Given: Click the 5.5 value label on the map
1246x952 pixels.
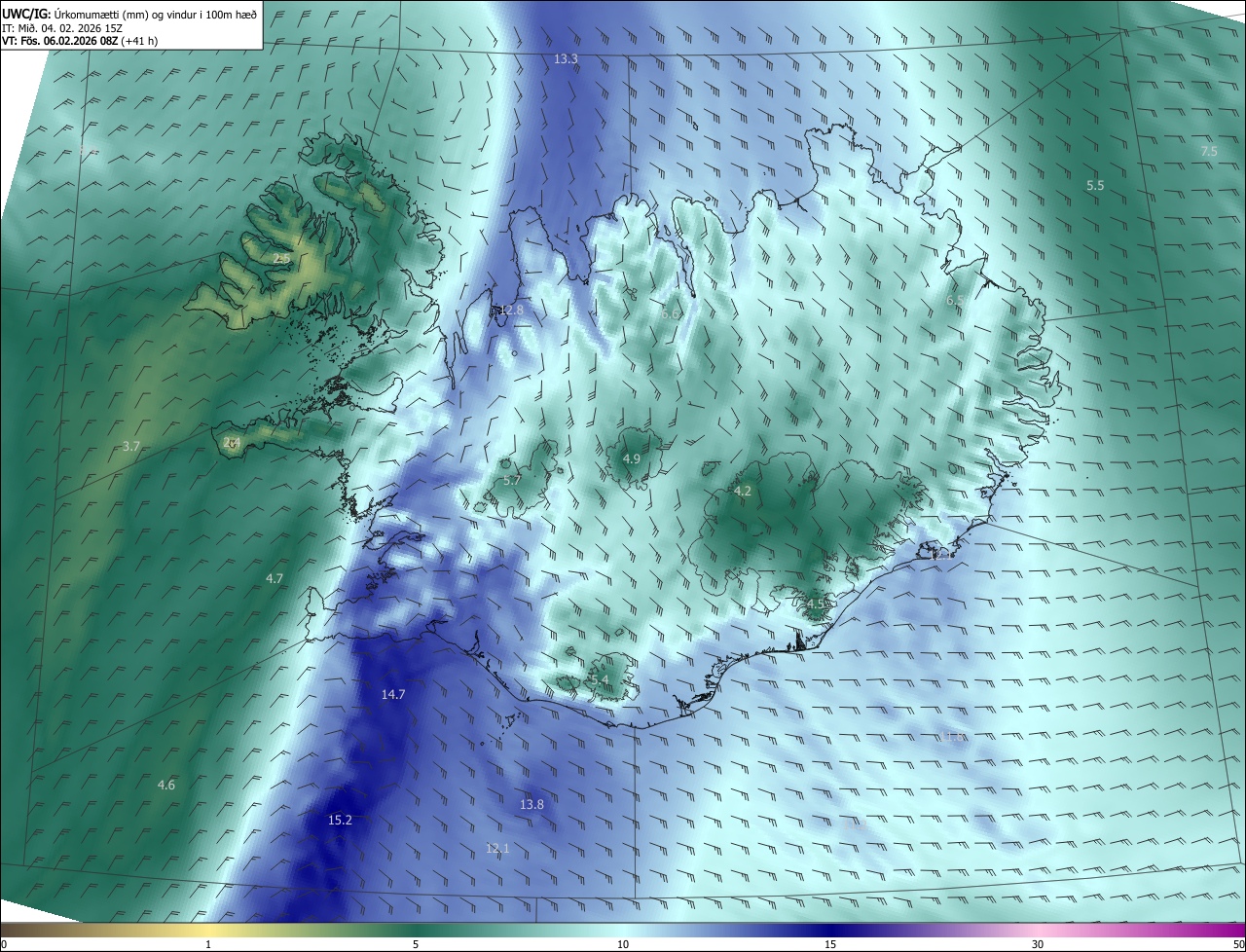Looking at the screenshot, I should pyautogui.click(x=1095, y=185).
